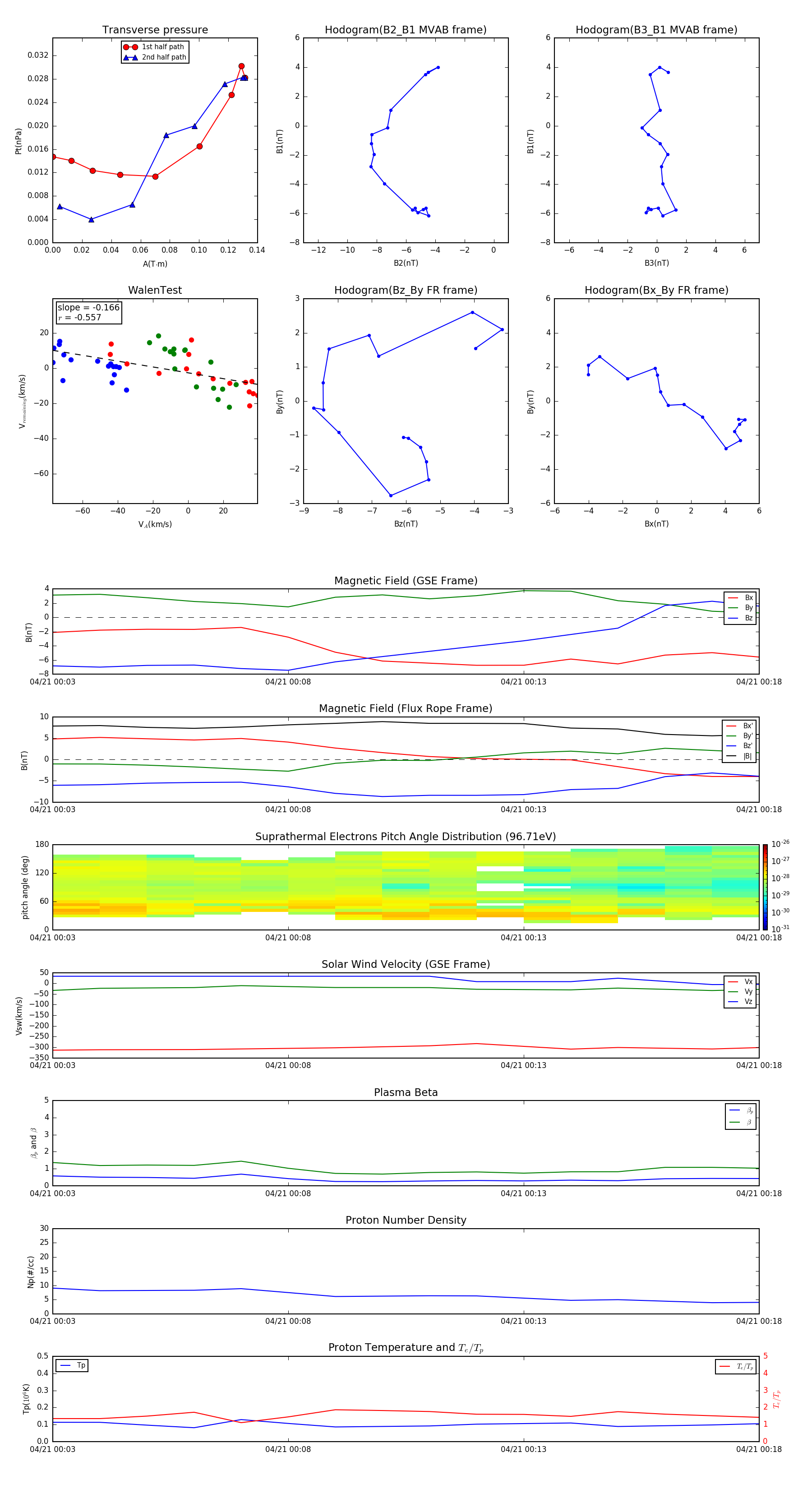Click '04/21 00:03' tick under Proton Number Density
Screen dimensions: 812x1489
(53, 1321)
